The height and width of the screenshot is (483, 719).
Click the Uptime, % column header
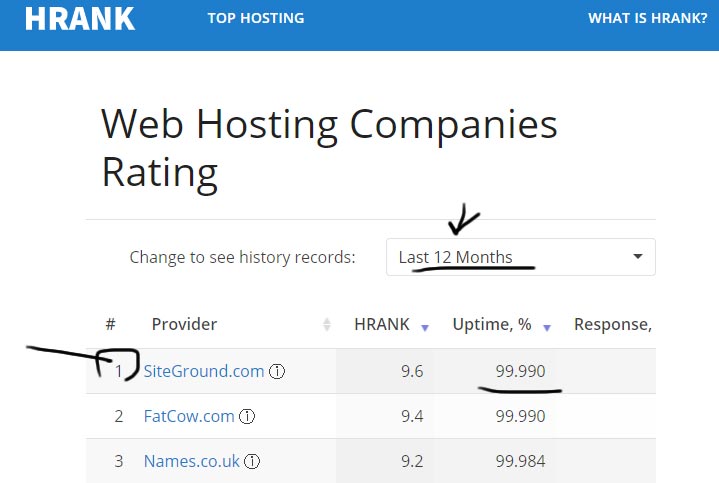coord(492,324)
